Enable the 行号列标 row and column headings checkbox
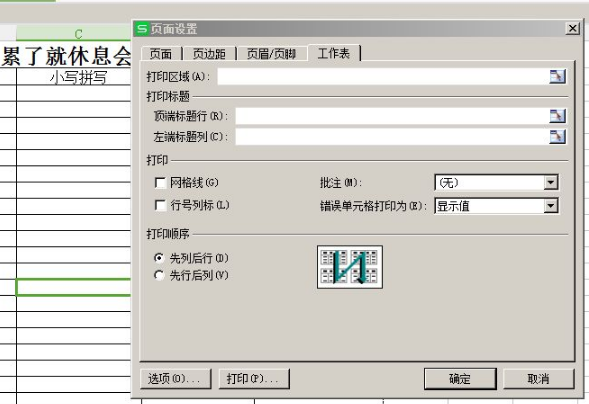Image resolution: width=589 pixels, height=404 pixels. [160, 205]
